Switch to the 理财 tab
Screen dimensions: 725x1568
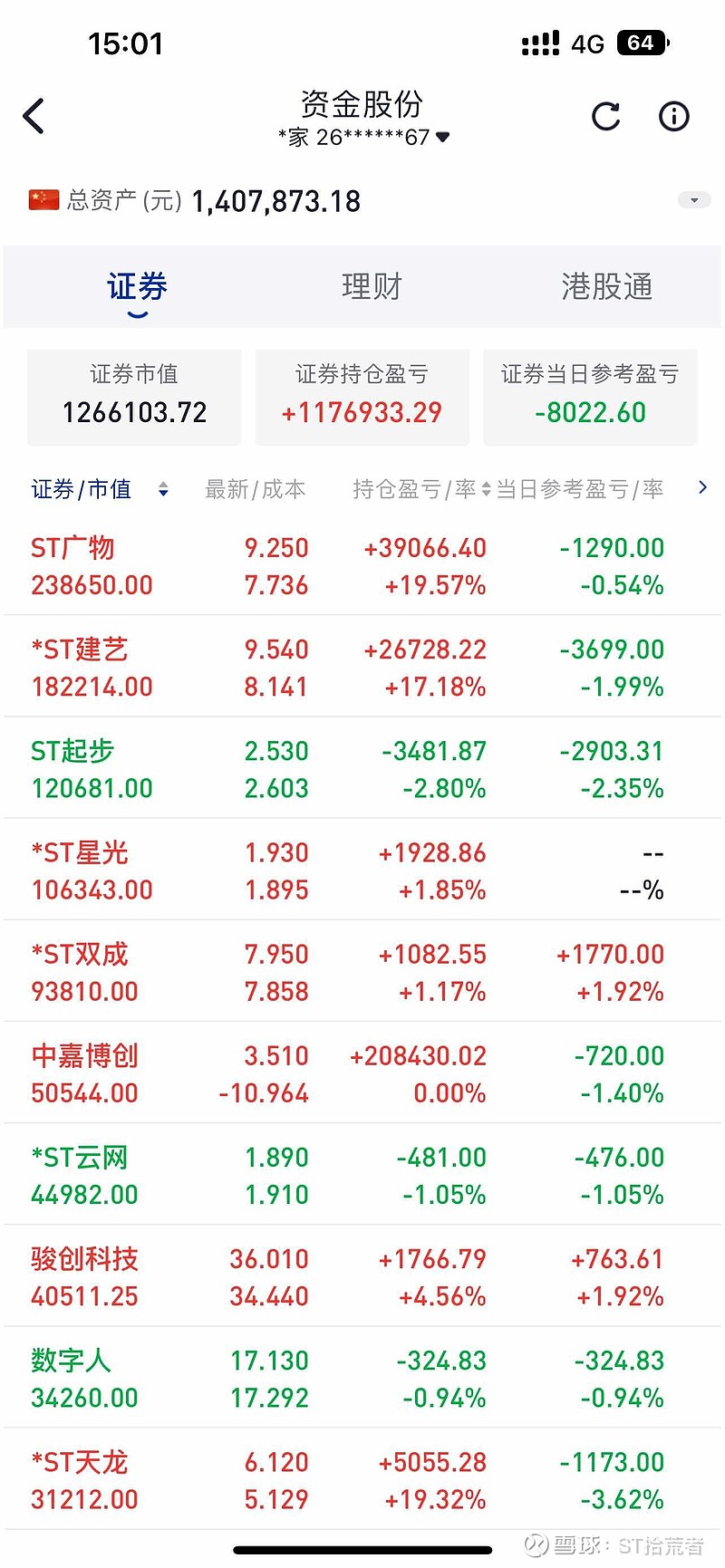tap(372, 286)
